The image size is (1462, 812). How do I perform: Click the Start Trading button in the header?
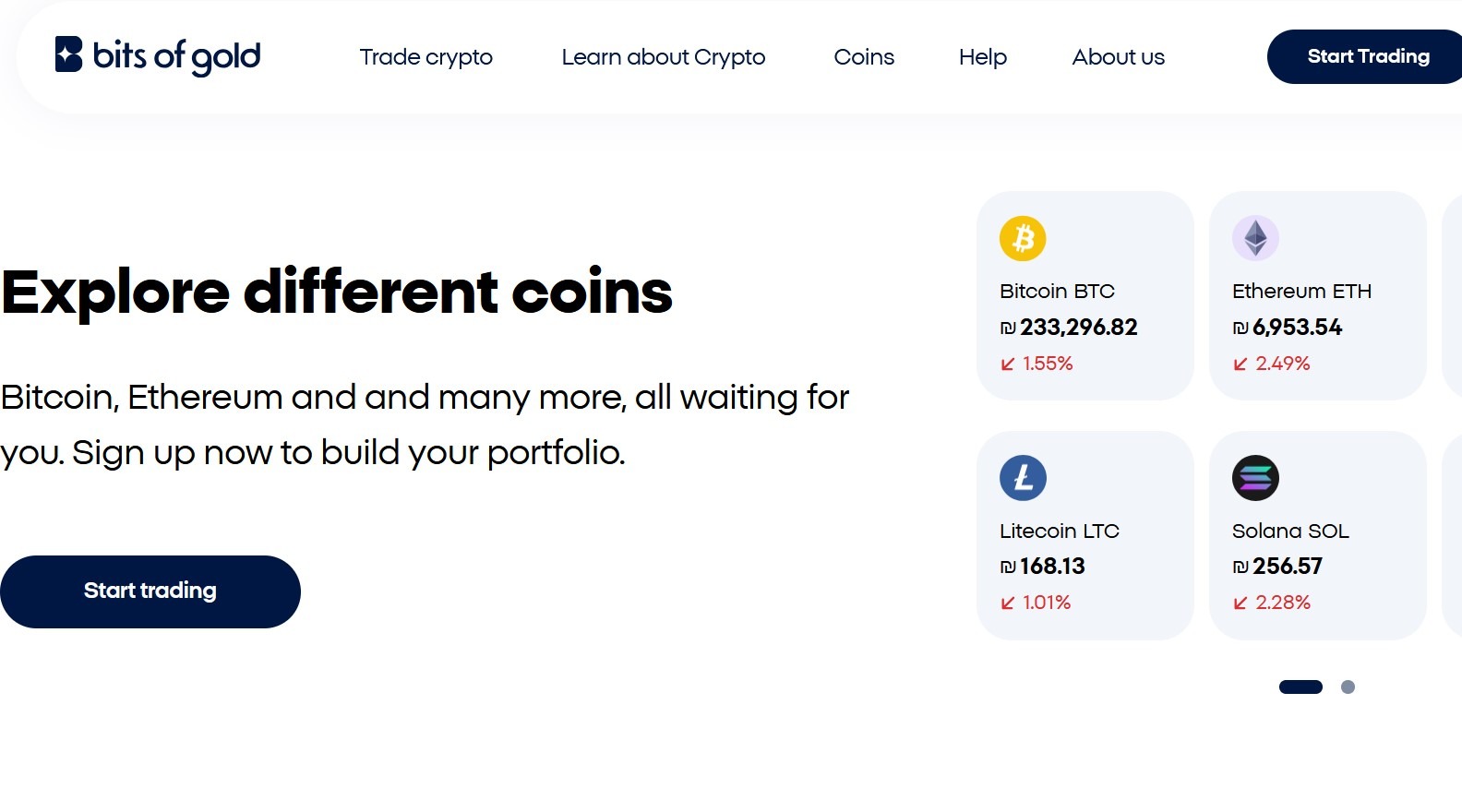point(1367,56)
